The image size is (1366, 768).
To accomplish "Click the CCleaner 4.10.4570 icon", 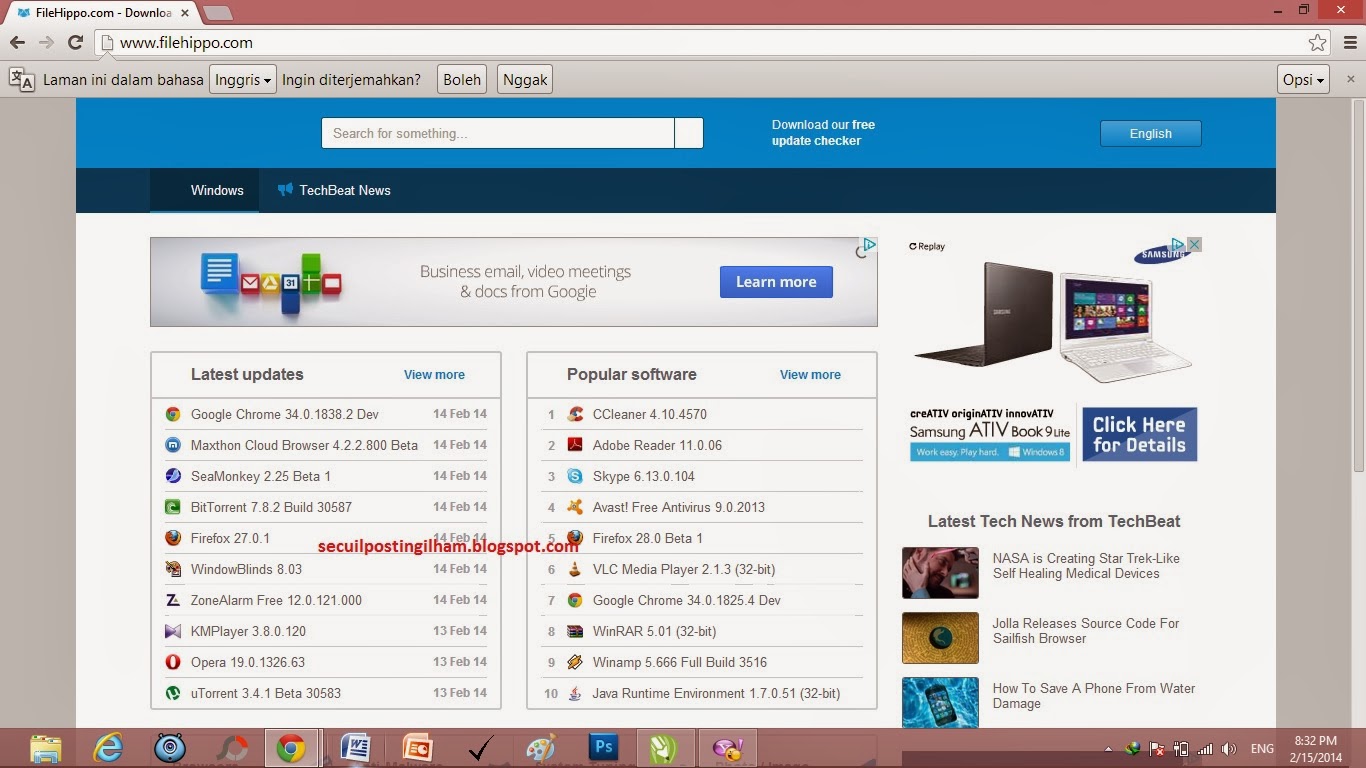I will point(575,414).
